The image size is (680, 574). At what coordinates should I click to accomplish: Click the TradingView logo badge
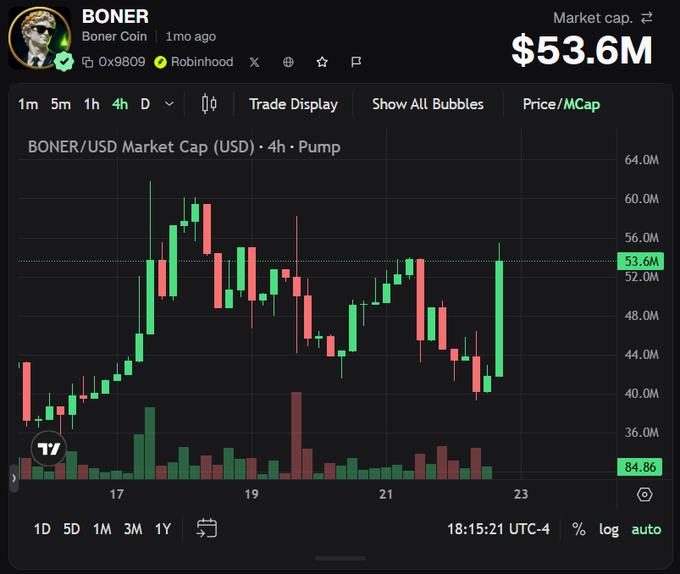(x=49, y=449)
